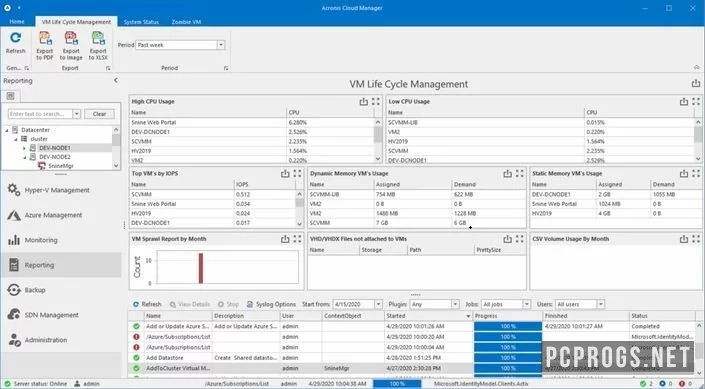This screenshot has height=389, width=705.
Task: Share the High CPU Usage panel
Action: pyautogui.click(x=363, y=102)
